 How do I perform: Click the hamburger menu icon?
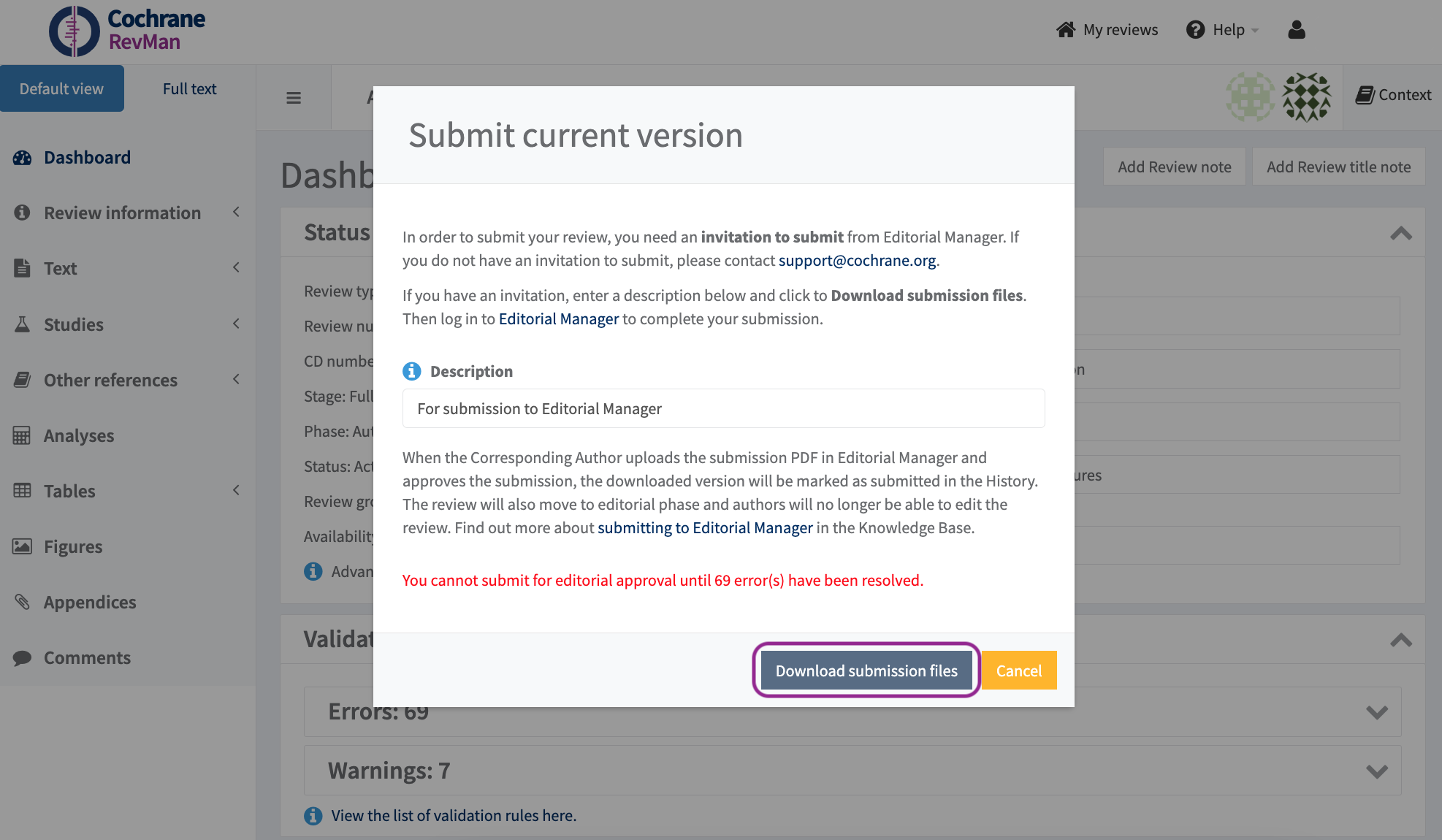294,98
